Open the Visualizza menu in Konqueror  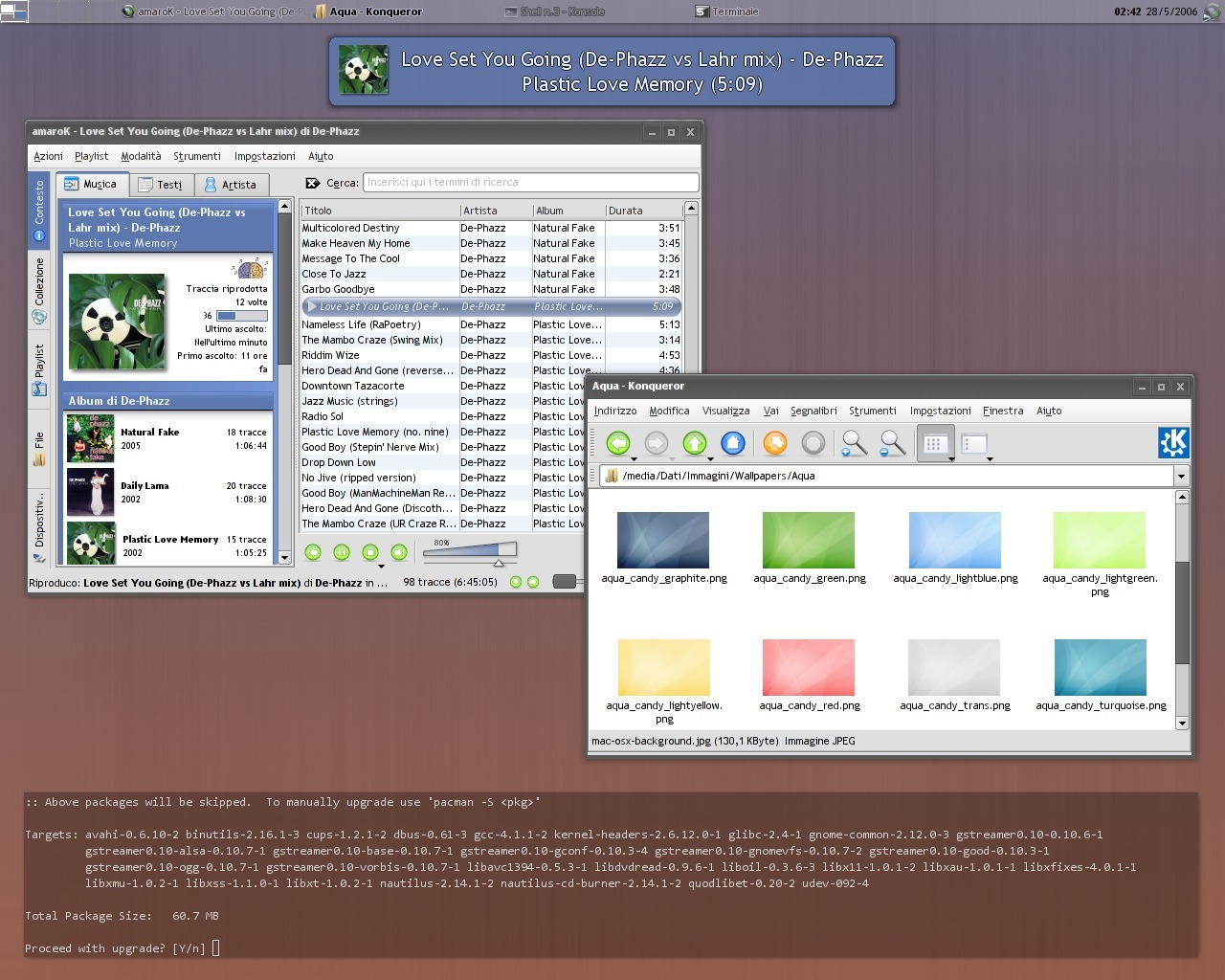[x=725, y=411]
